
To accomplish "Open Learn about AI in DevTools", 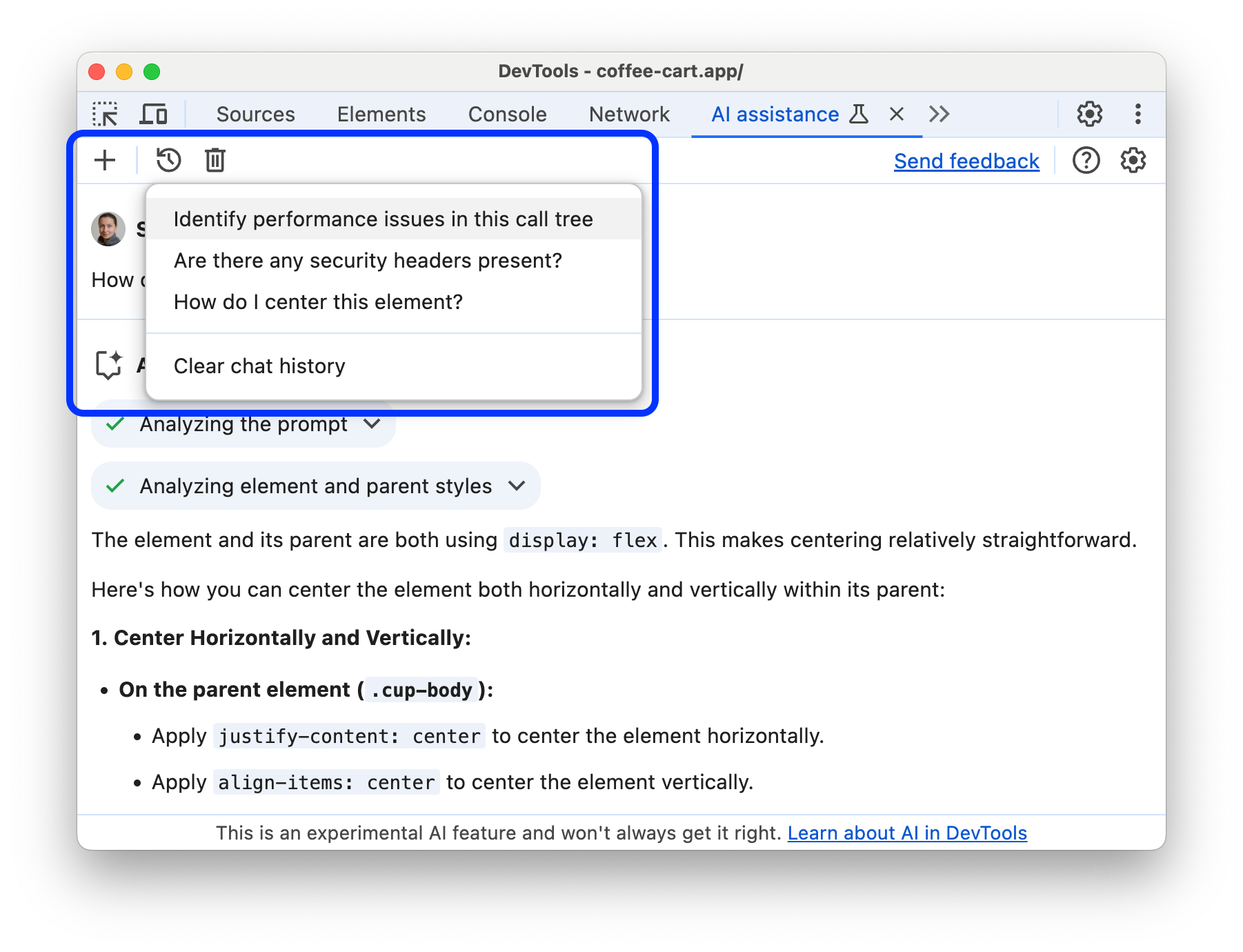I will coord(907,833).
